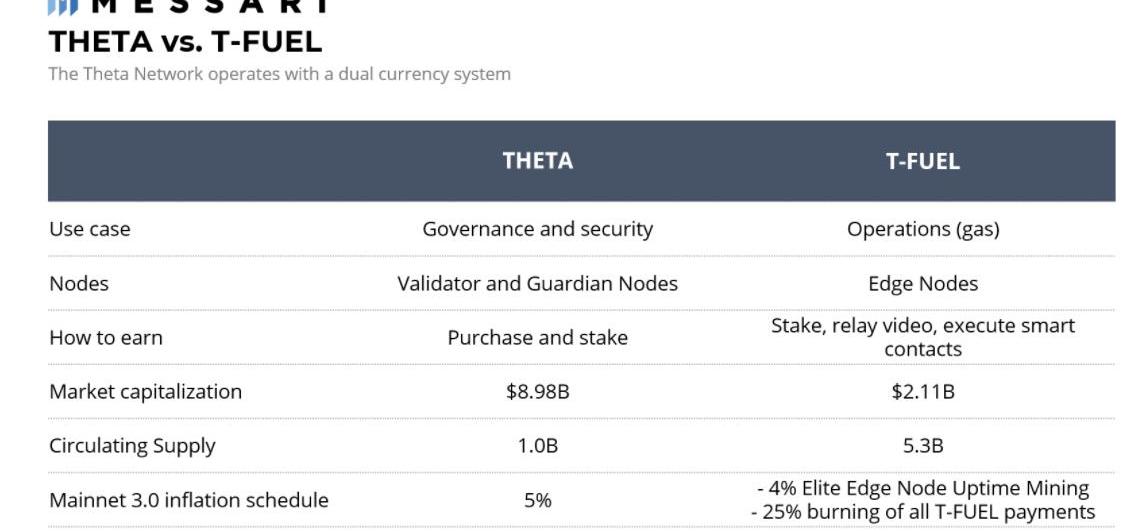Click the Nodes row label

[x=79, y=283]
